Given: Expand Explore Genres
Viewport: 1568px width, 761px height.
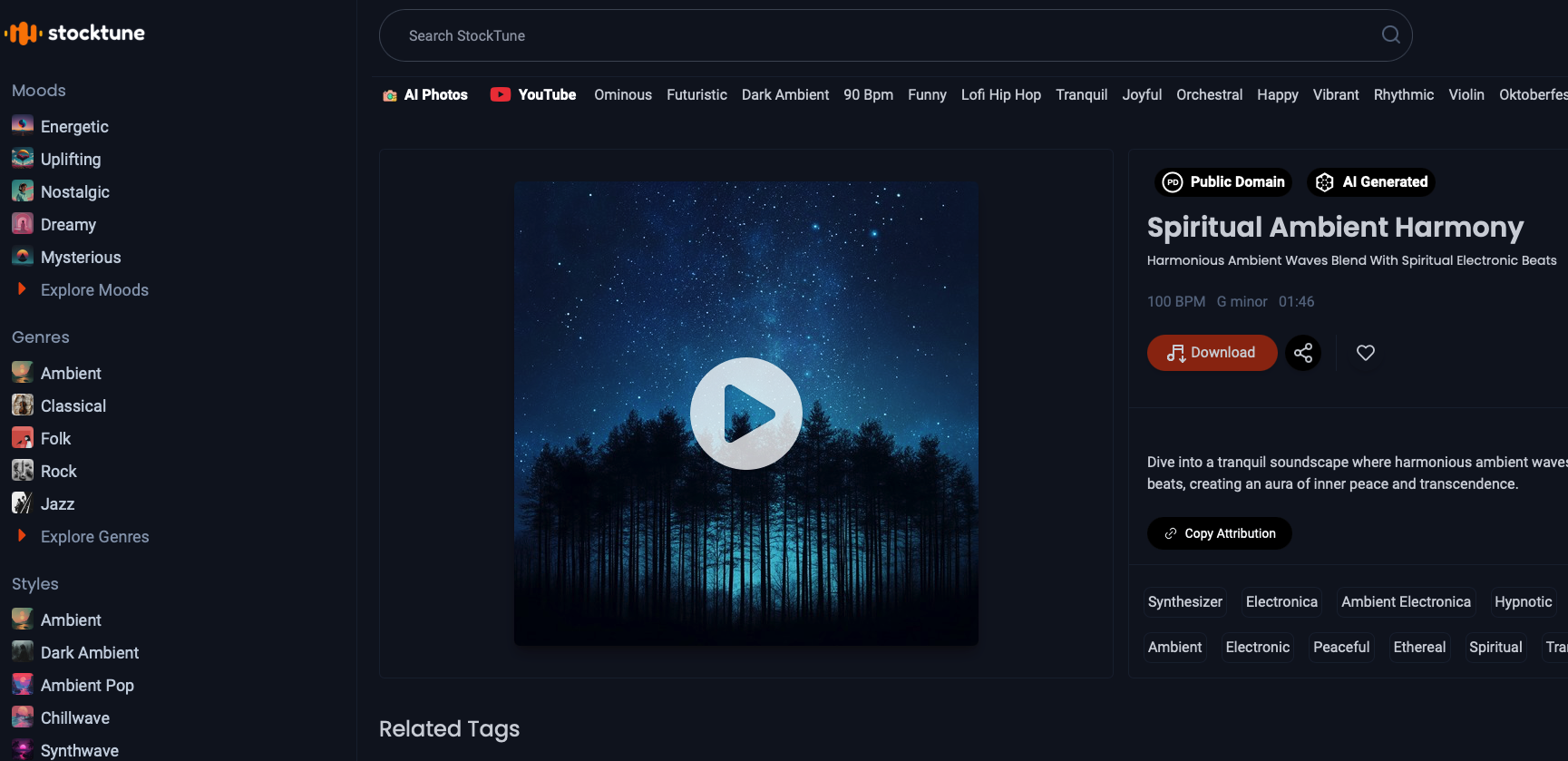Looking at the screenshot, I should [93, 537].
